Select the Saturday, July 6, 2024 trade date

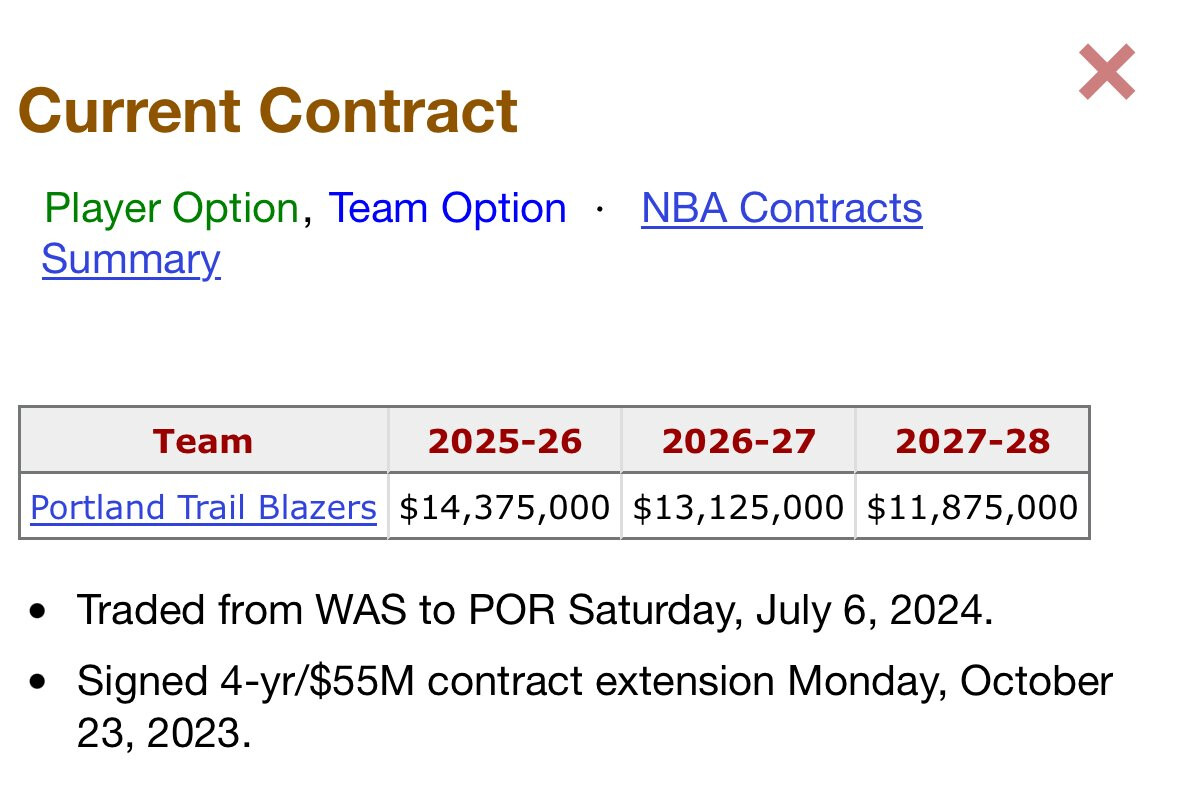[780, 610]
